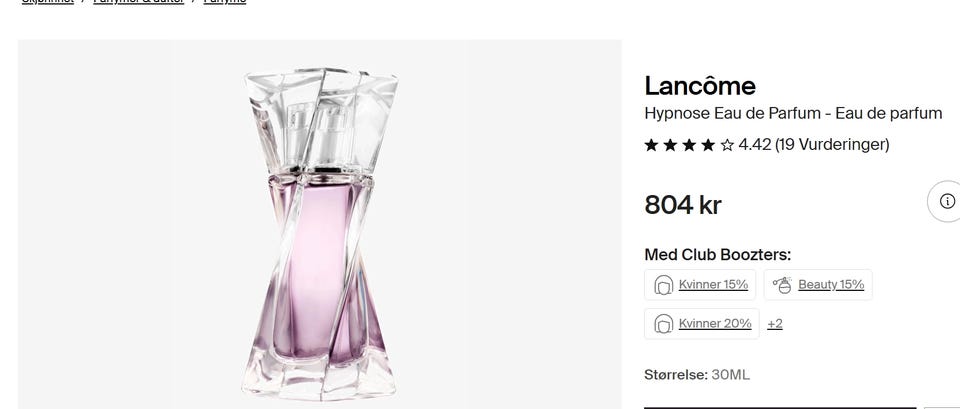Open the Kvinner 15% club offer link
This screenshot has width=960, height=409.
point(713,285)
